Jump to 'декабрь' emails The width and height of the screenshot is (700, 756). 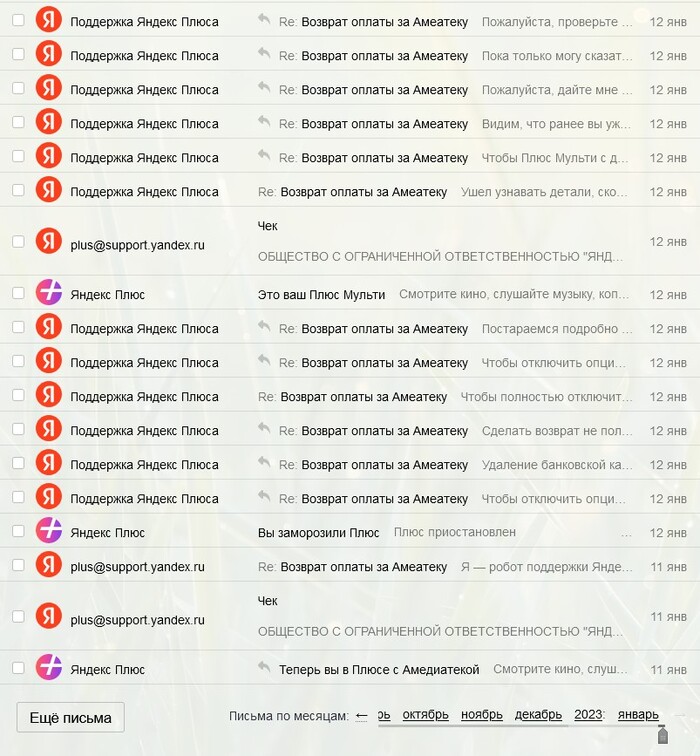(538, 715)
